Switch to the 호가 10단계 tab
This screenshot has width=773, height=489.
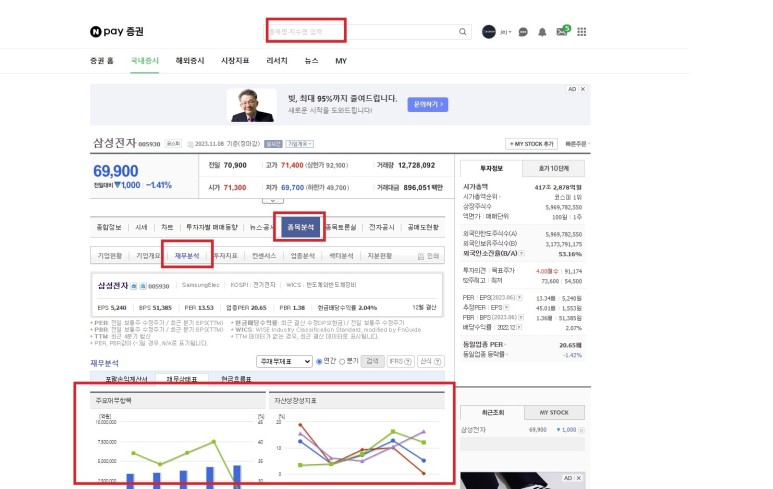coord(554,169)
